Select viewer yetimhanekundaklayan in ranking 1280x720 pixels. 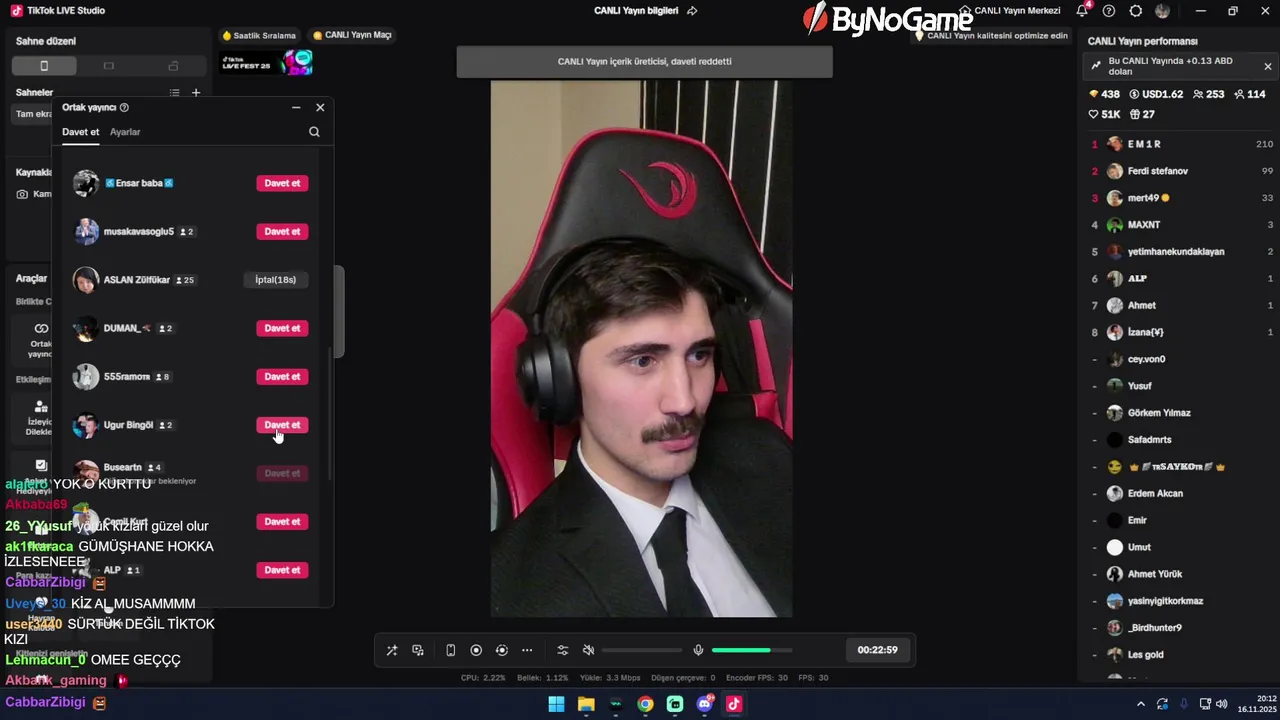point(1180,252)
